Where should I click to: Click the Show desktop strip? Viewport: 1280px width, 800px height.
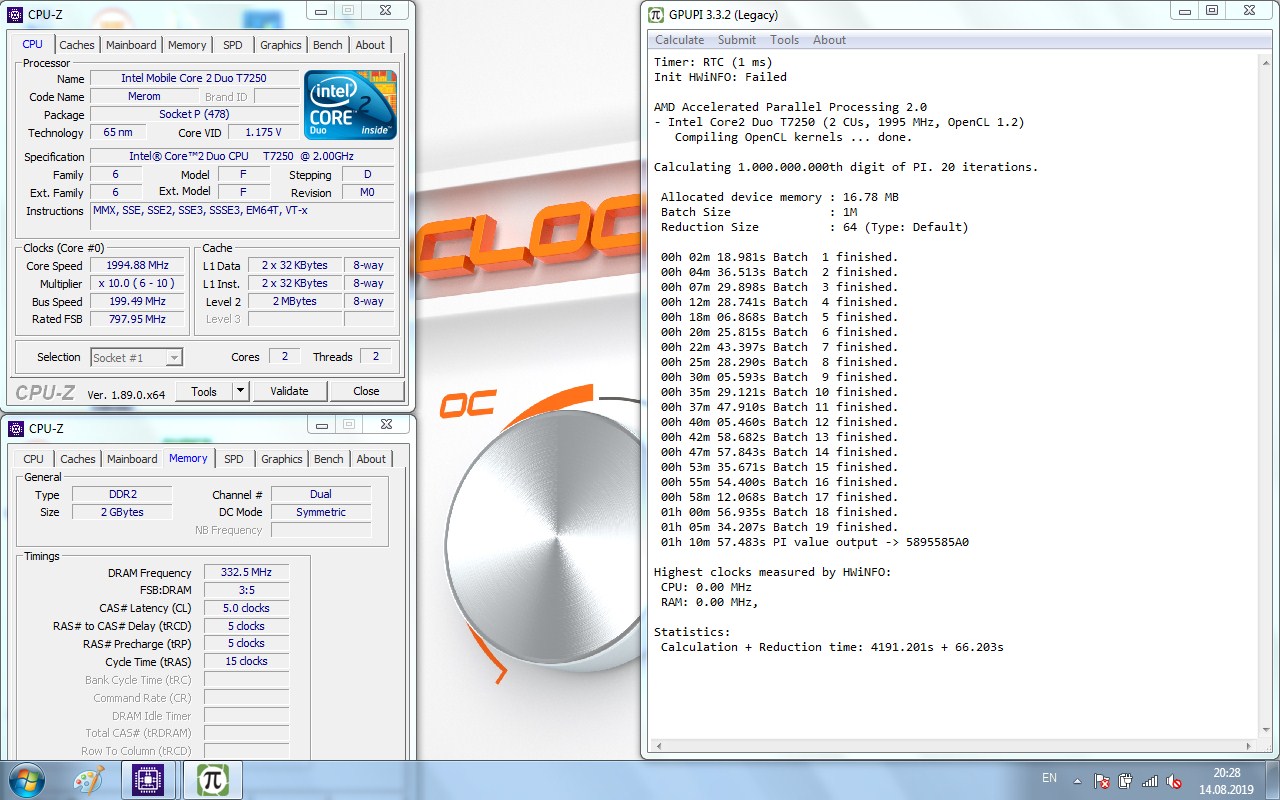(x=1272, y=780)
